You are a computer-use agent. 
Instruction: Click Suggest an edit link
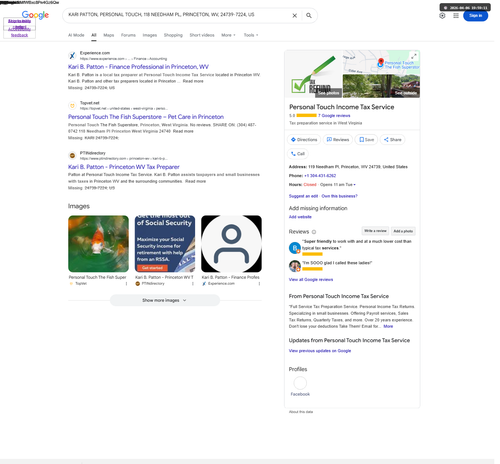pos(303,196)
